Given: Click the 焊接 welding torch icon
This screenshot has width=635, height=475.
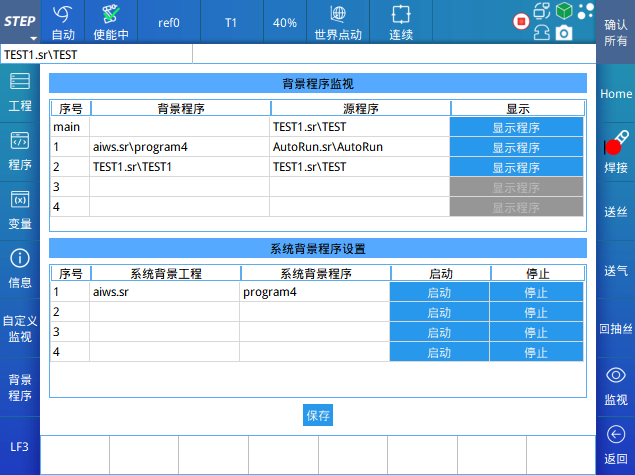Looking at the screenshot, I should point(616,150).
